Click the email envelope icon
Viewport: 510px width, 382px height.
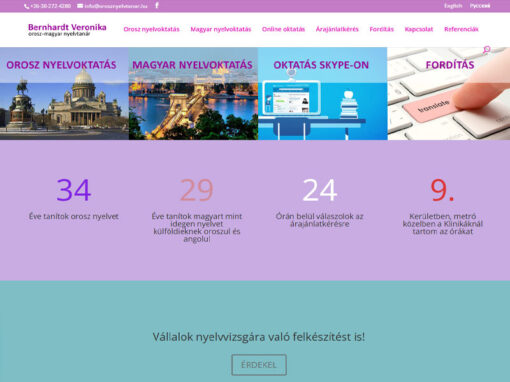[80, 6]
